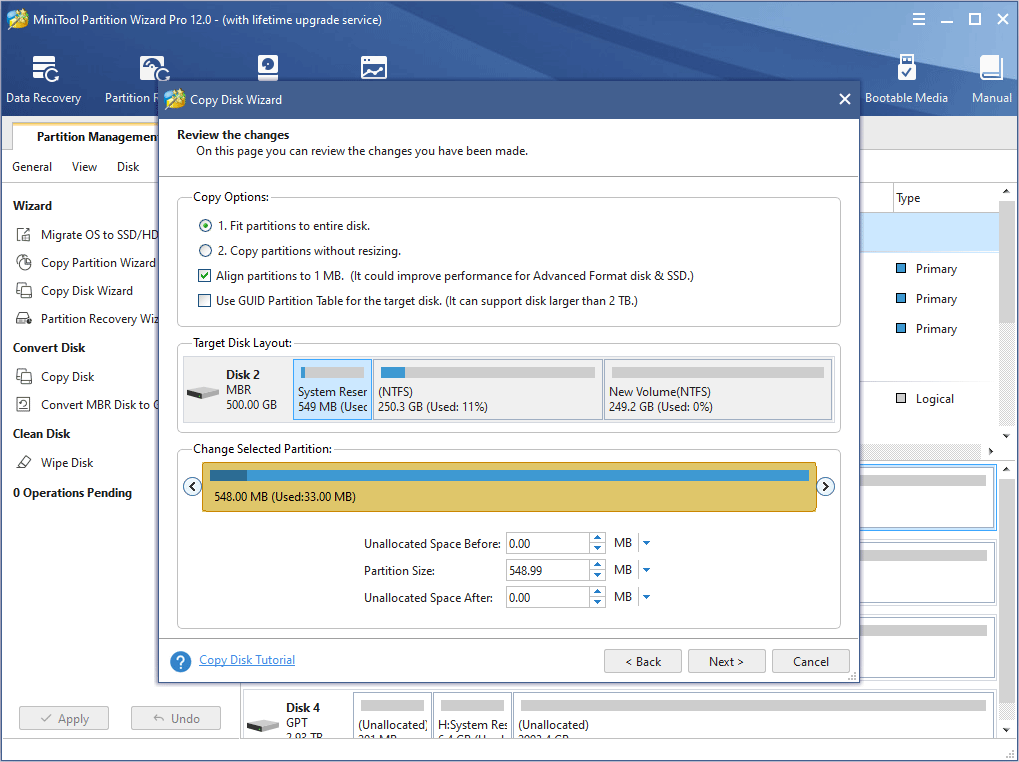Open unit dropdown for Unallocated Space Before

click(647, 543)
